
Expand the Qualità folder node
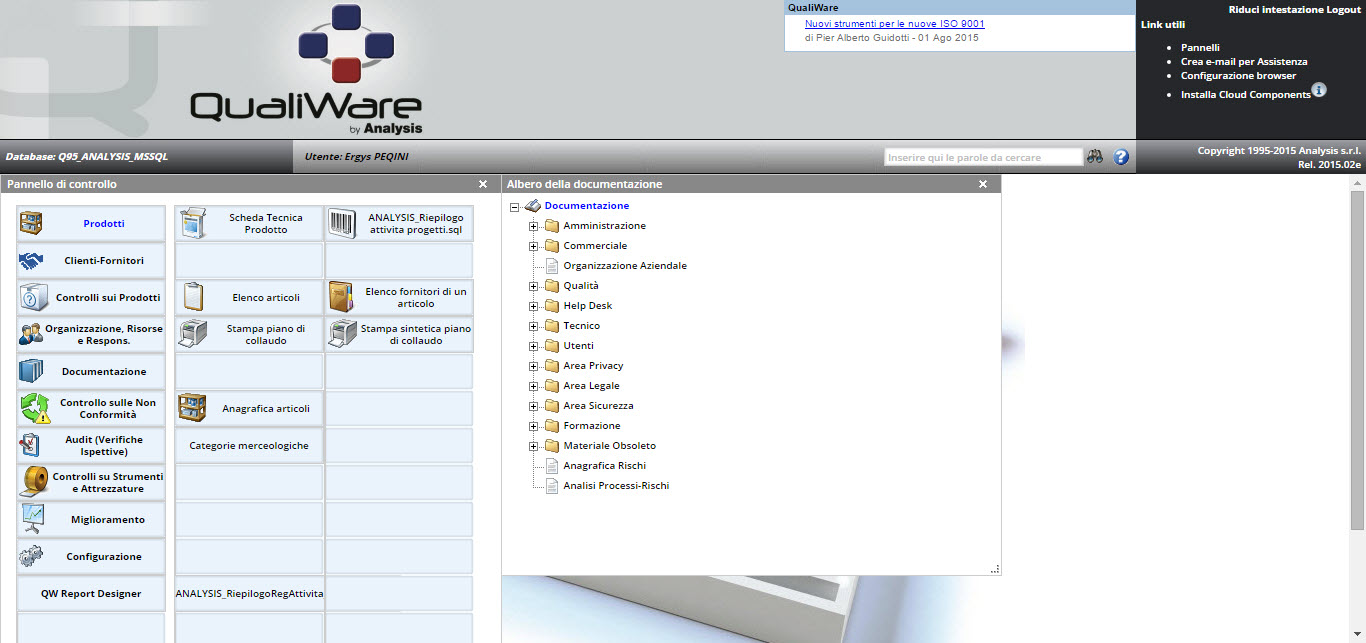coord(534,286)
